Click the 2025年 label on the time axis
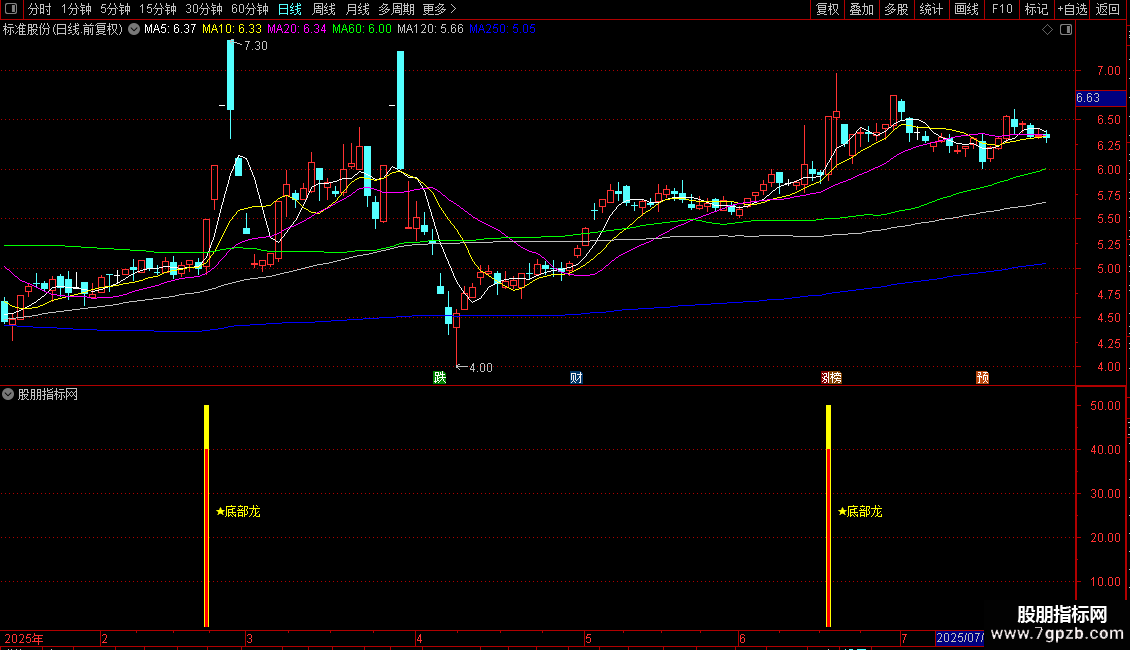1130x650 pixels. tap(24, 638)
